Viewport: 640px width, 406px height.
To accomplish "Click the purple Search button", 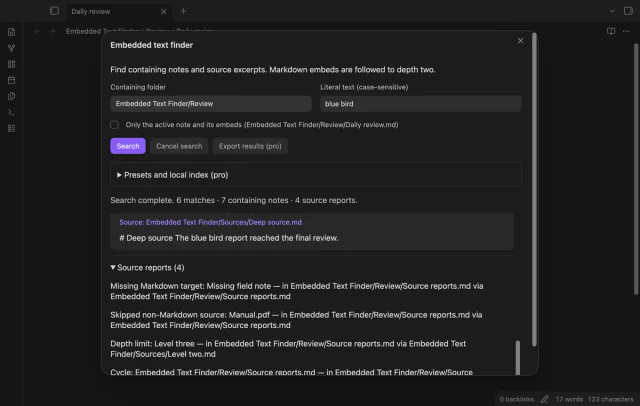I will tap(128, 146).
